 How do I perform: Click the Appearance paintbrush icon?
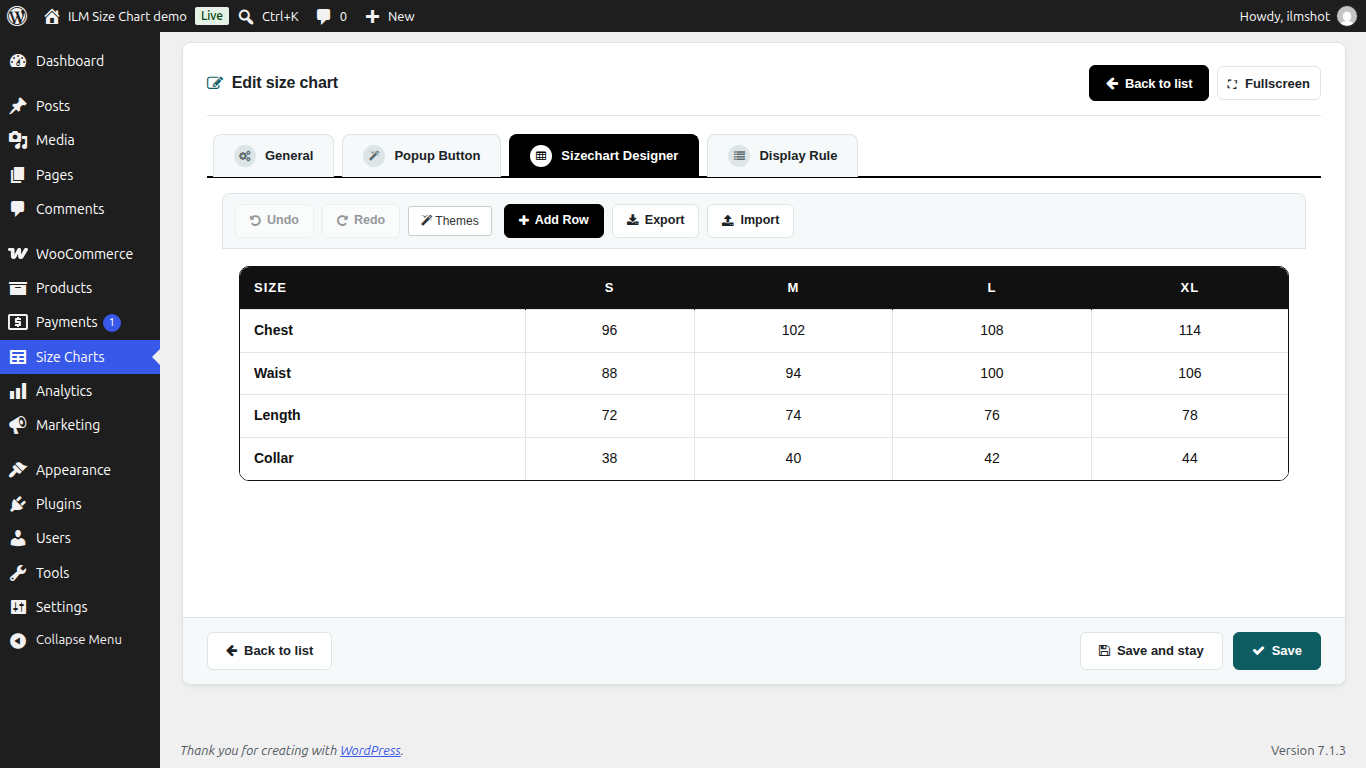(18, 470)
